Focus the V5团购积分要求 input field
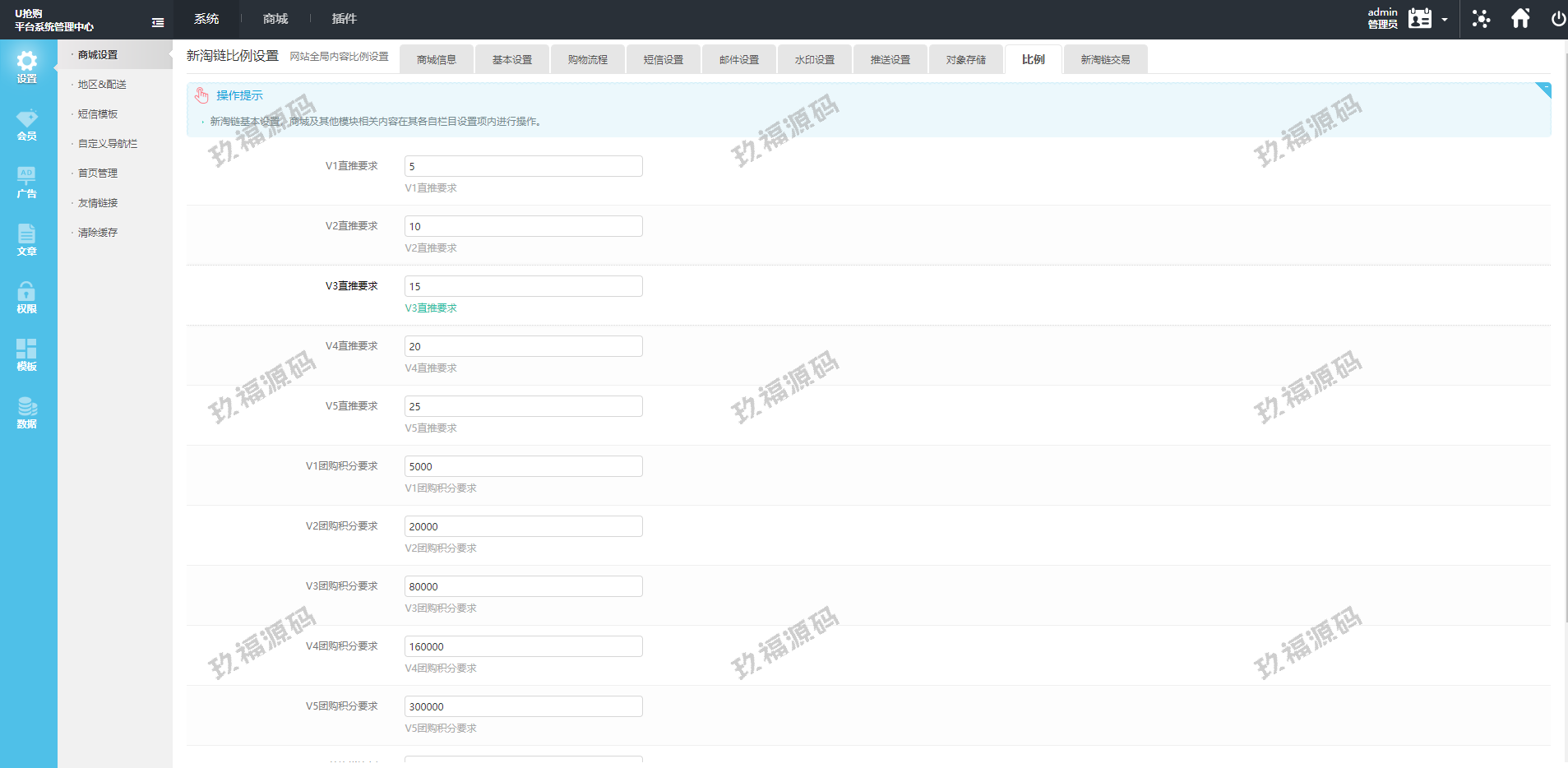1568x768 pixels. click(x=523, y=706)
